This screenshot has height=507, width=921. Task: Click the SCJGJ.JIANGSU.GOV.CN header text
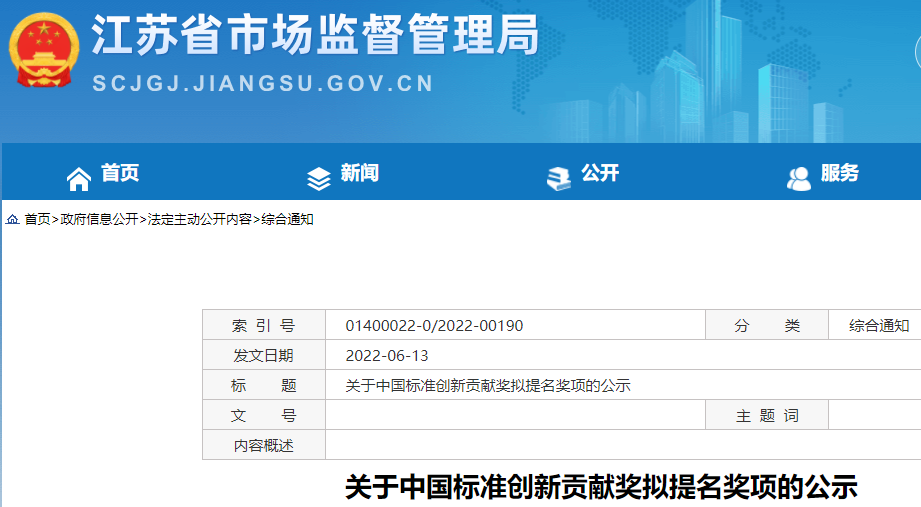click(263, 84)
